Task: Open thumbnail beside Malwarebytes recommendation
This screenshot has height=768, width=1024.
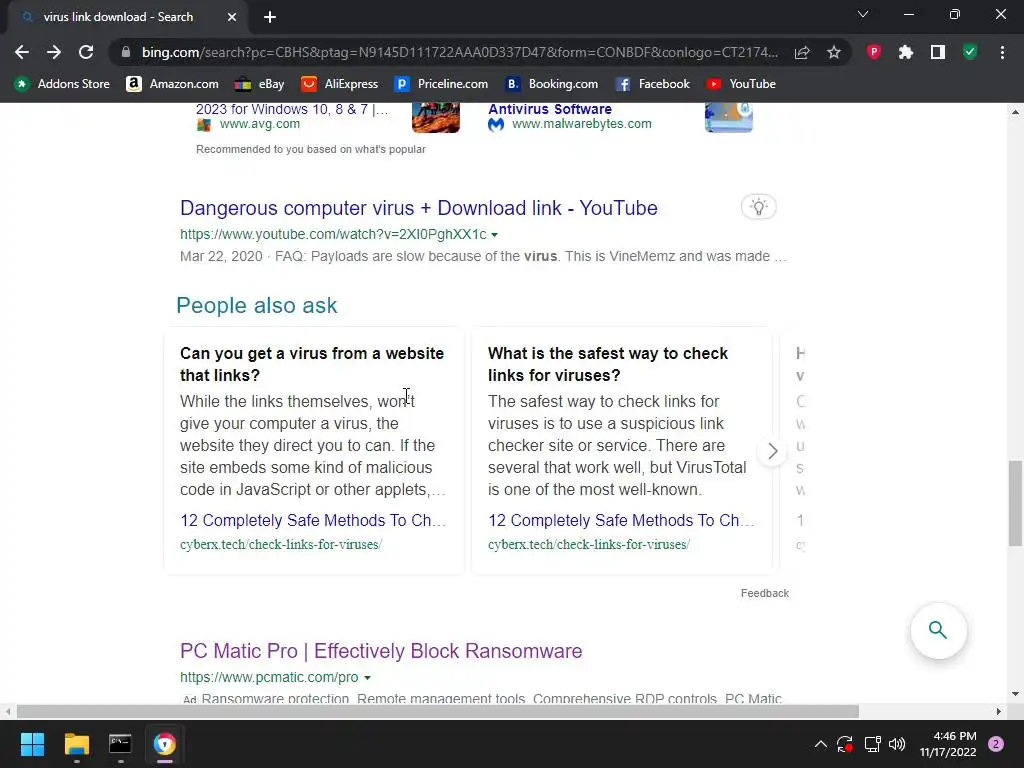Action: point(729,118)
